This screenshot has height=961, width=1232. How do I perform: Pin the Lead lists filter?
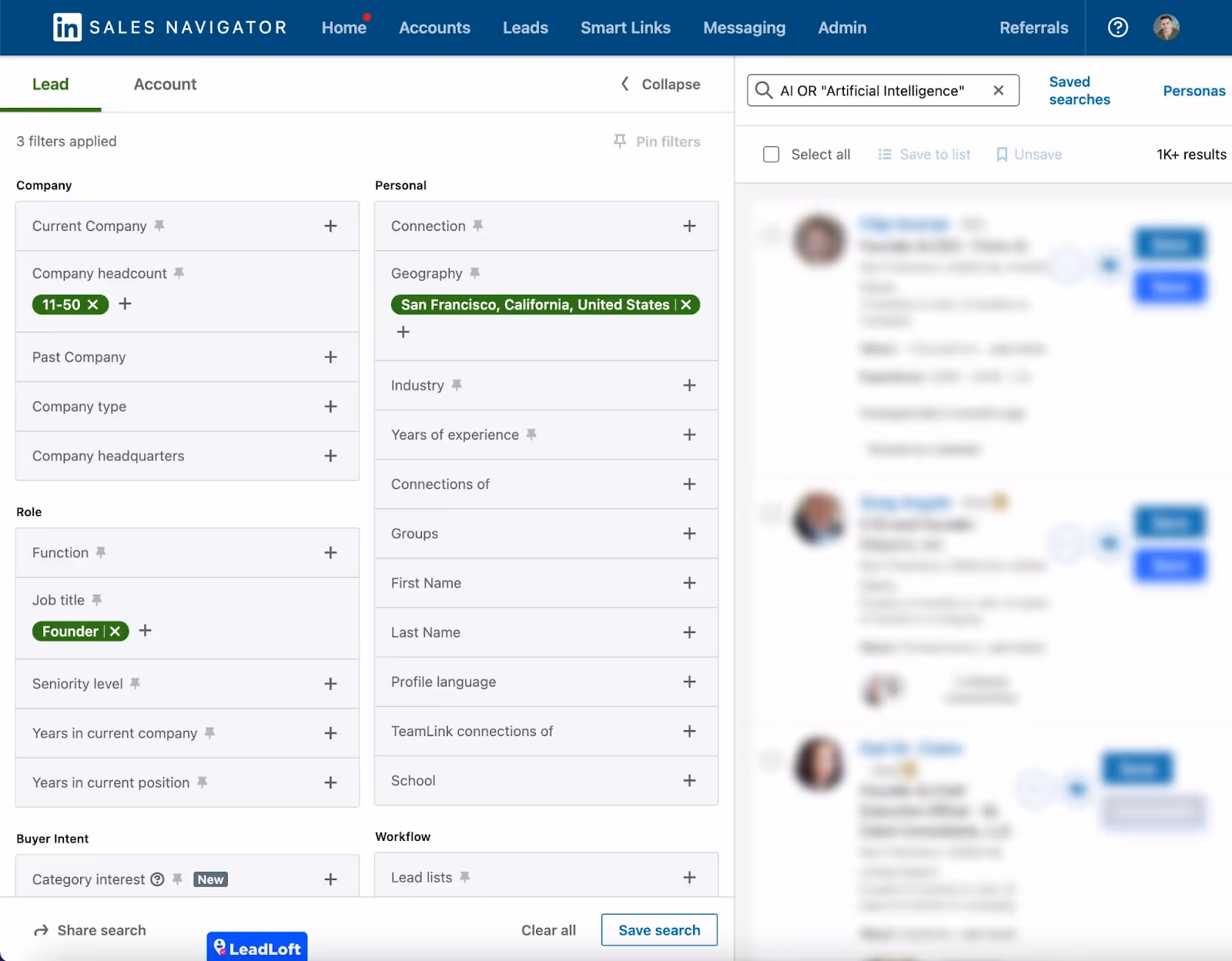[x=464, y=877]
